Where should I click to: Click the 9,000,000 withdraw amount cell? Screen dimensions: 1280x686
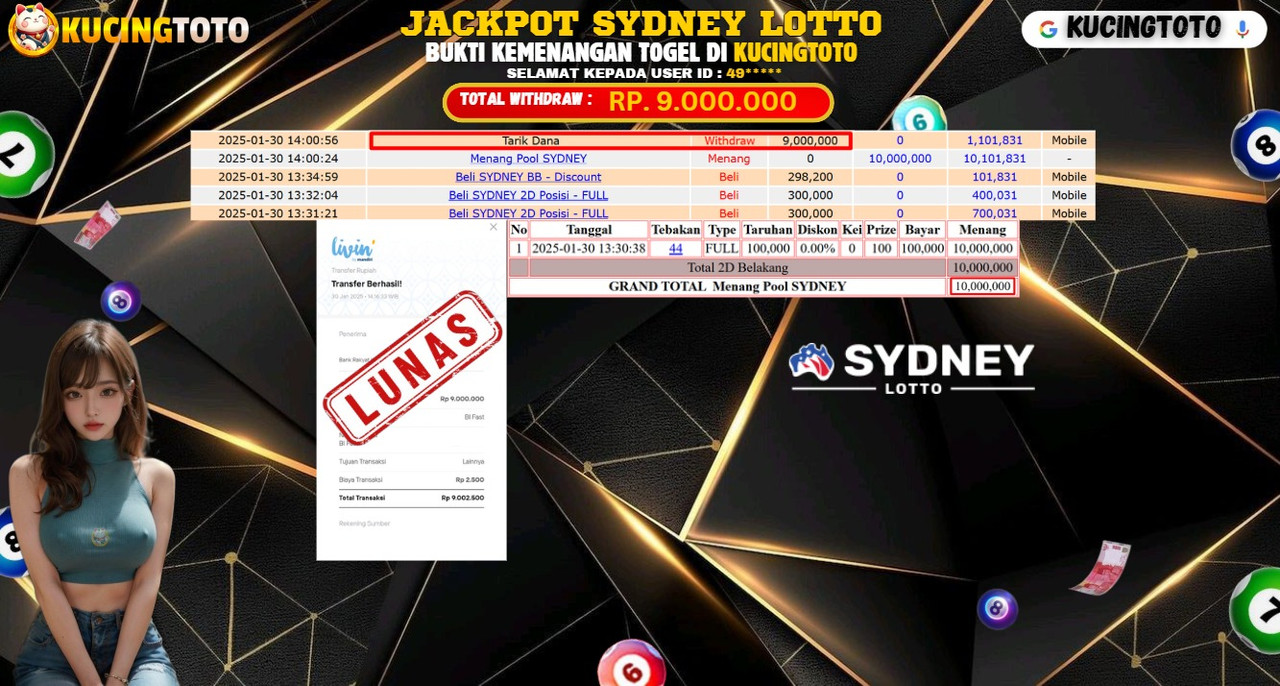click(810, 141)
